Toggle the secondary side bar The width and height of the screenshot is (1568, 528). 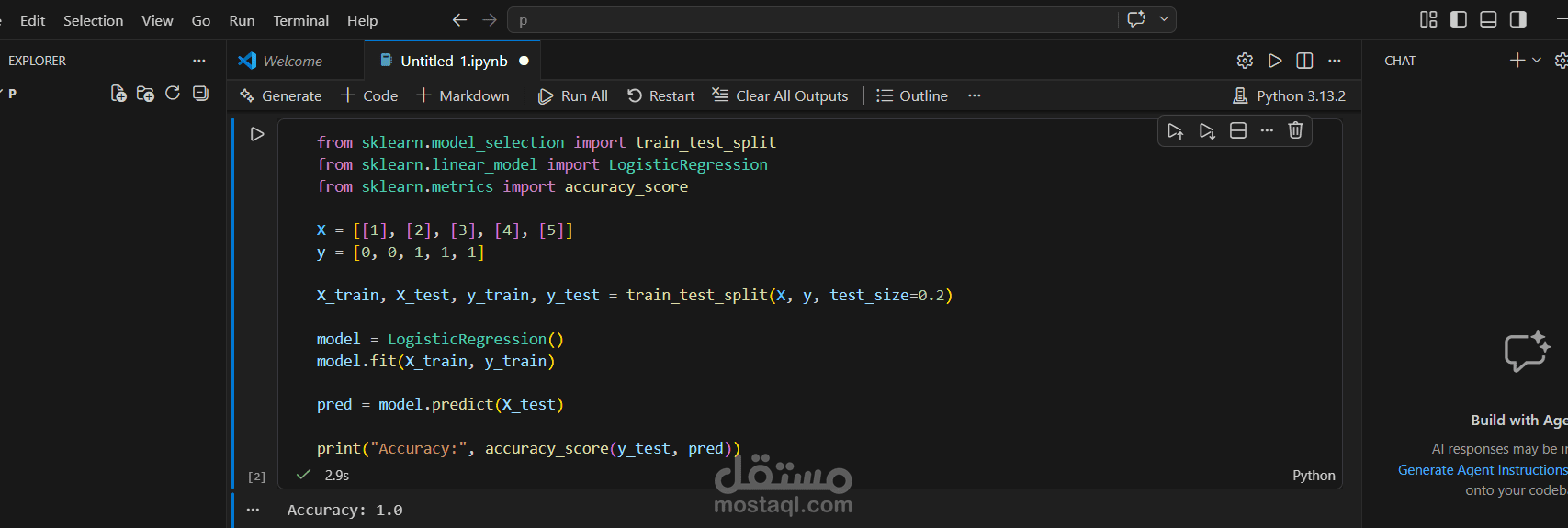1518,19
